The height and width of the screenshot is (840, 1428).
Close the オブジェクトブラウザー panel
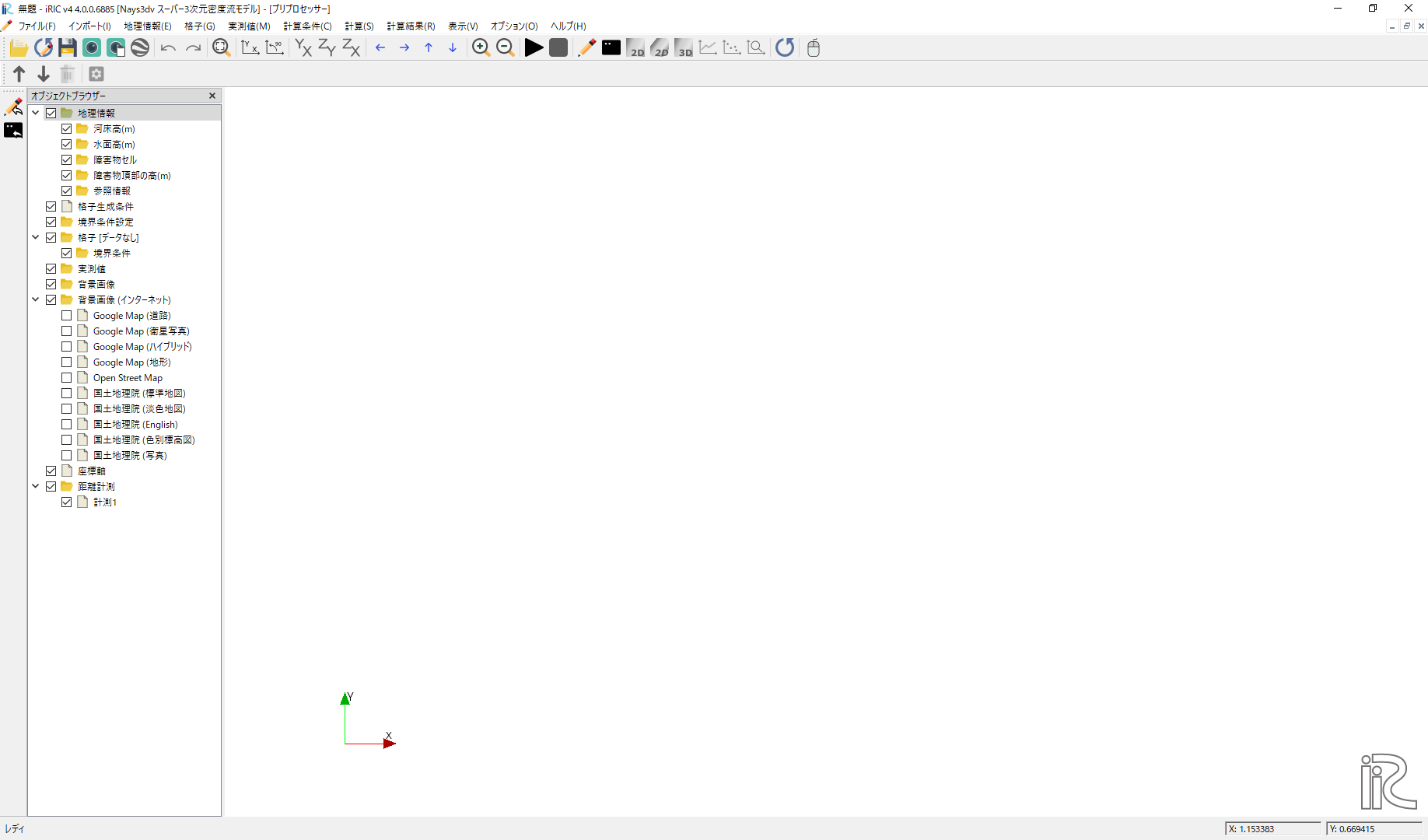click(x=212, y=96)
